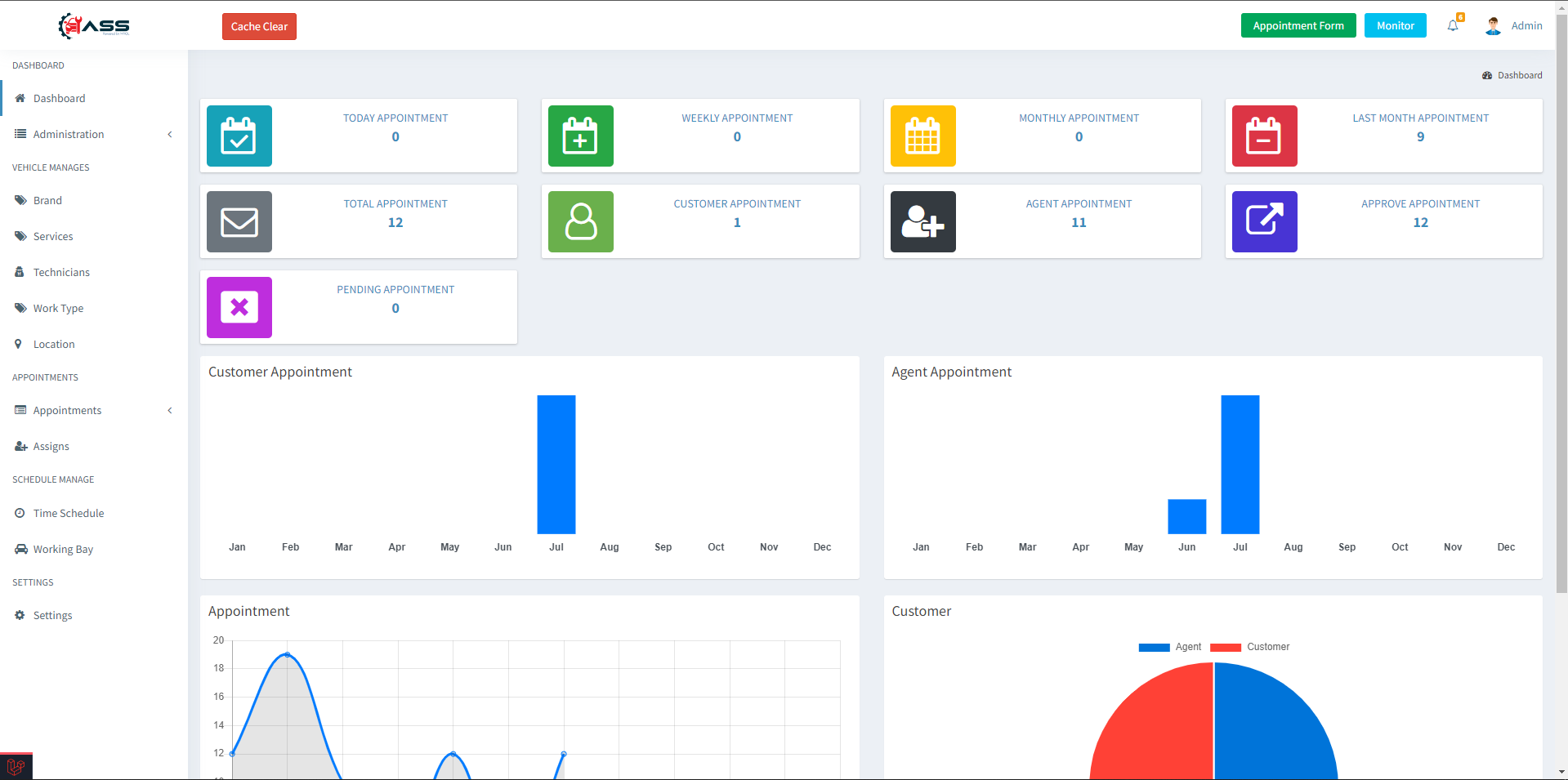
Task: Click the "TODAY APPOINTMENT" card label
Action: pos(395,118)
